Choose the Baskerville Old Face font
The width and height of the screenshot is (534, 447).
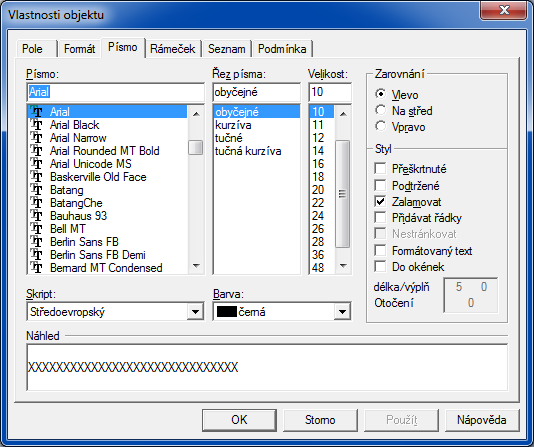pyautogui.click(x=107, y=177)
